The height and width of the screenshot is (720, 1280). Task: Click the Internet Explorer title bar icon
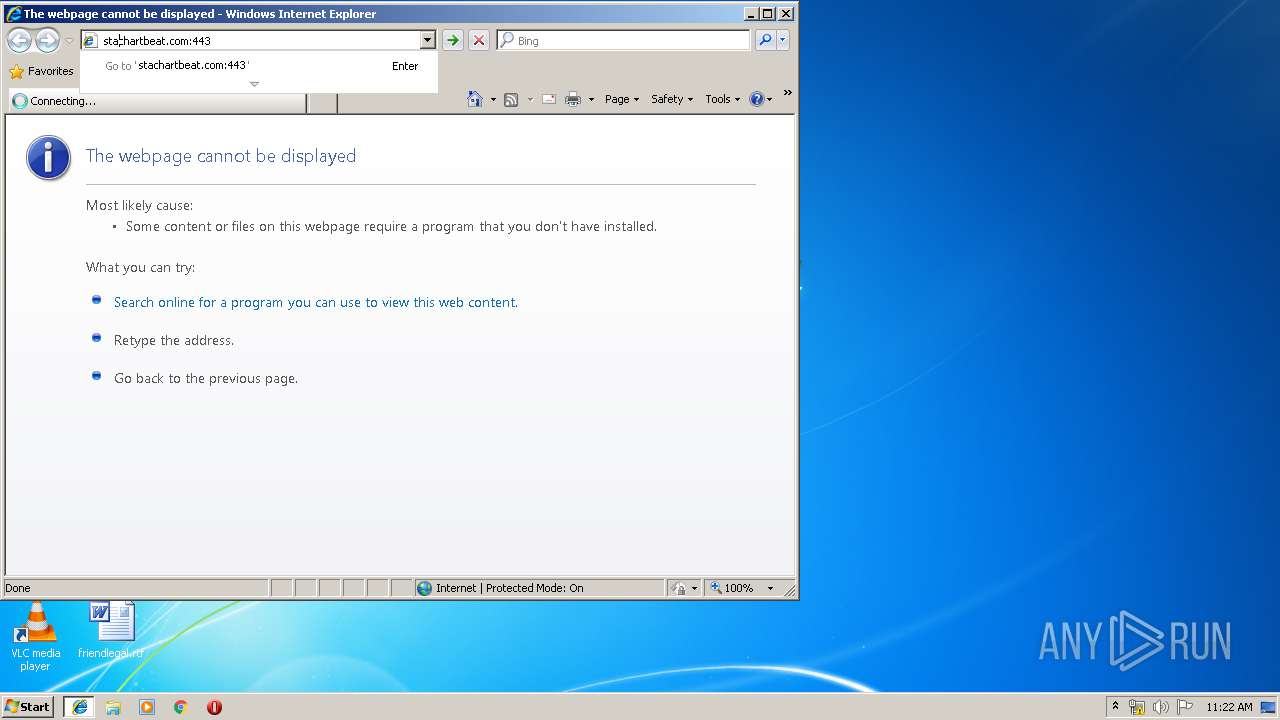pyautogui.click(x=13, y=14)
